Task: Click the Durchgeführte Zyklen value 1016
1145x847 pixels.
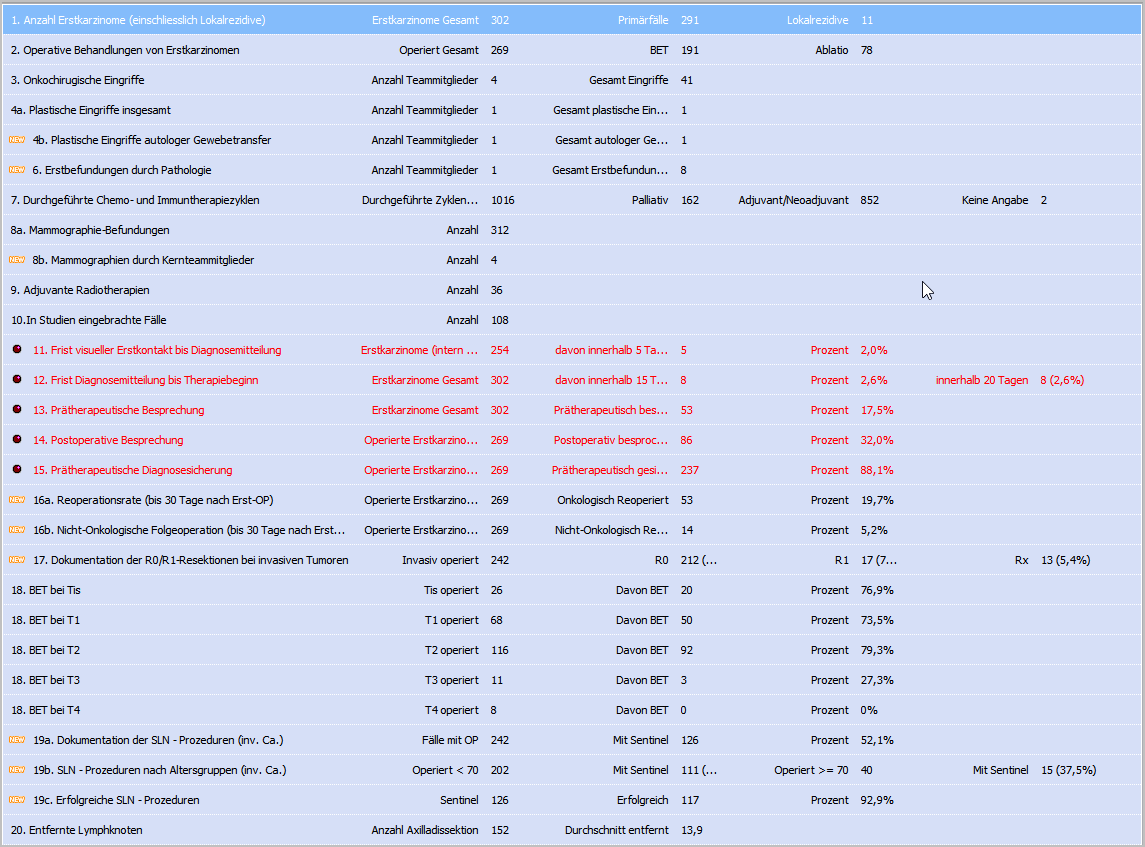Action: 502,199
